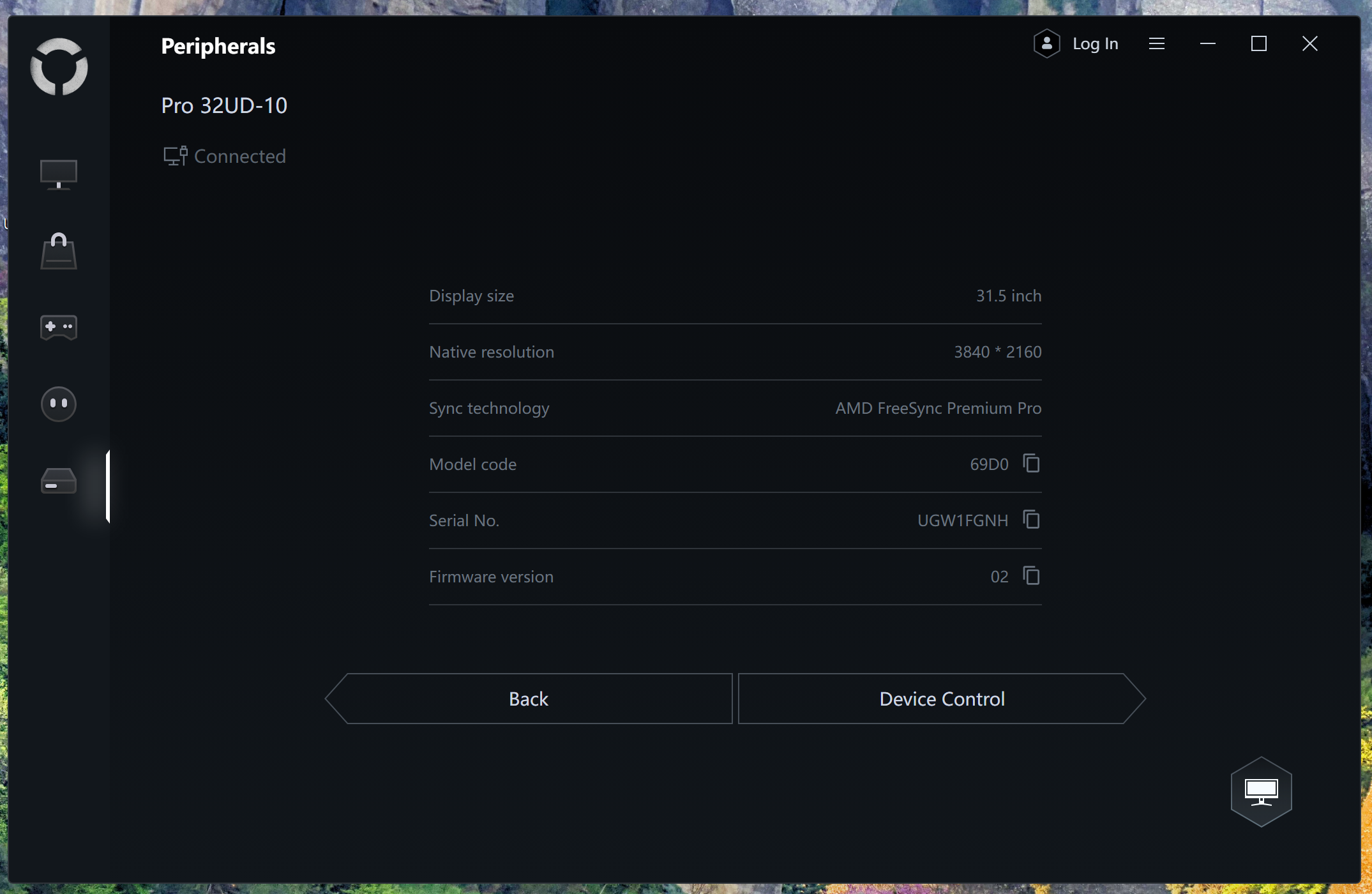Click the Log In link

(1095, 43)
